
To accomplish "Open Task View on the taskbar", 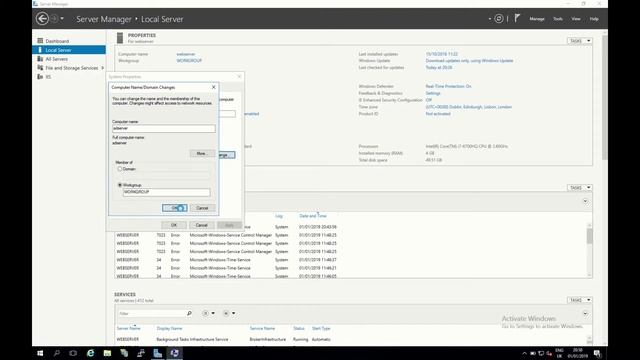I will pos(73,353).
